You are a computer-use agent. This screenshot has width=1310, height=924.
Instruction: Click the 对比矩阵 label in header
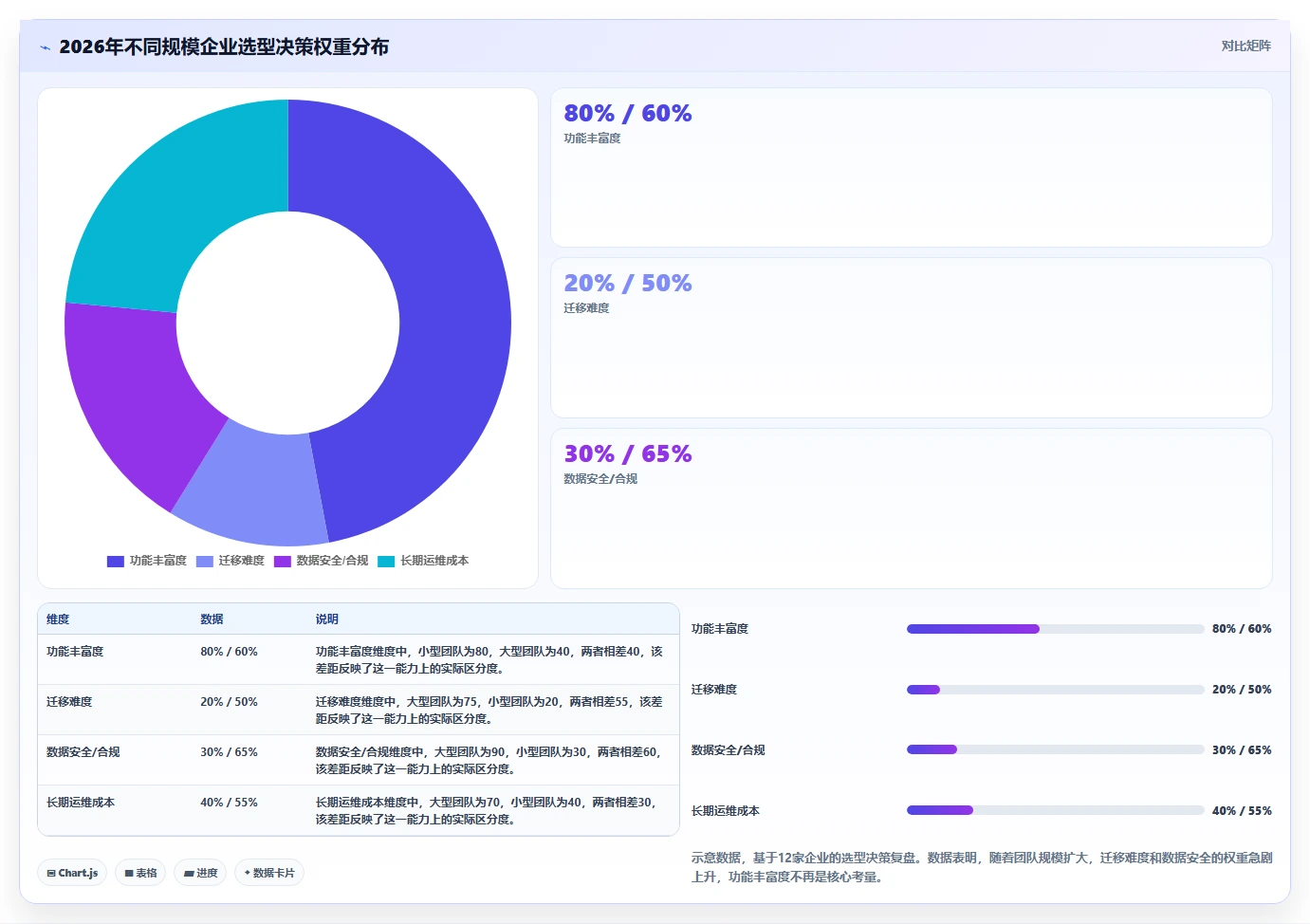pyautogui.click(x=1245, y=46)
